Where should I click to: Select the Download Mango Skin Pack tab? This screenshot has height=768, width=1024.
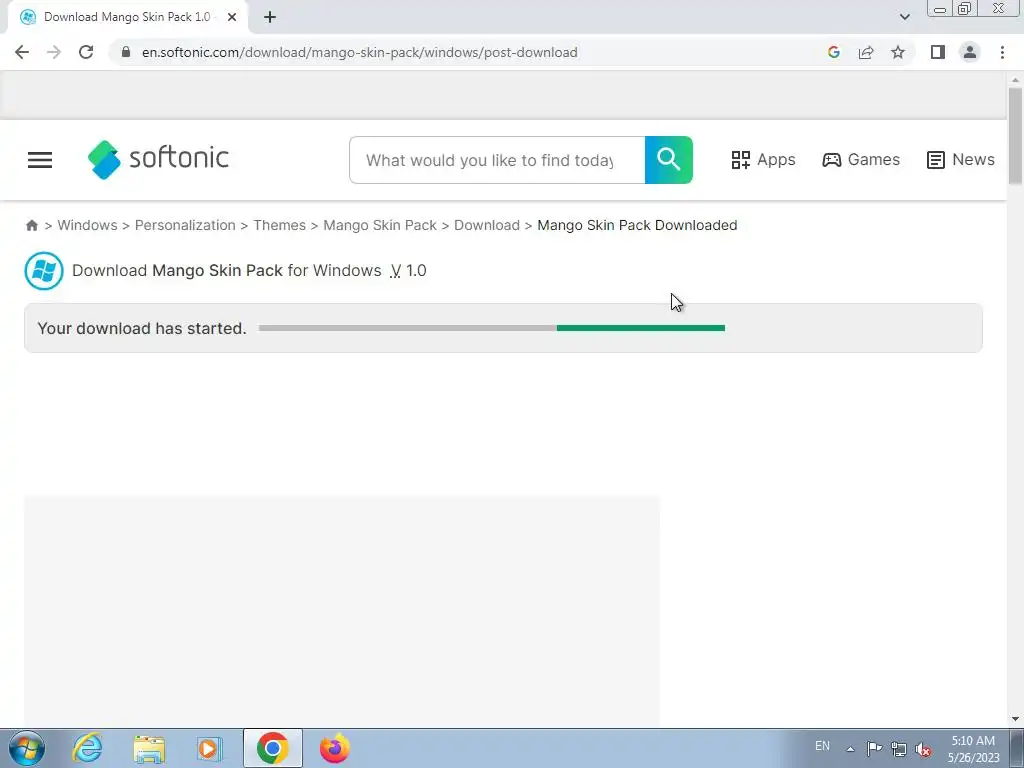coord(127,17)
